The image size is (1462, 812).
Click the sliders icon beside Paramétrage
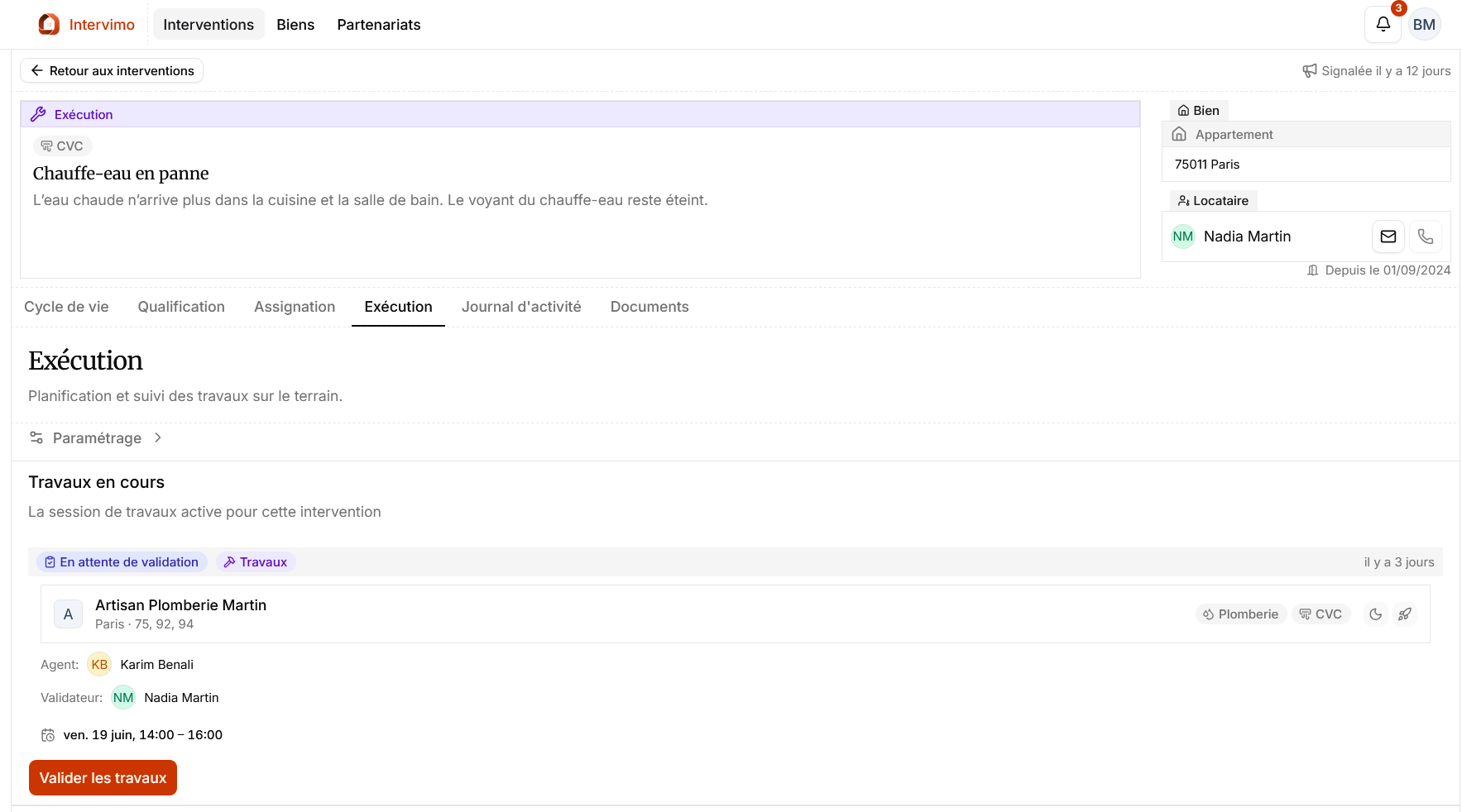pos(36,437)
